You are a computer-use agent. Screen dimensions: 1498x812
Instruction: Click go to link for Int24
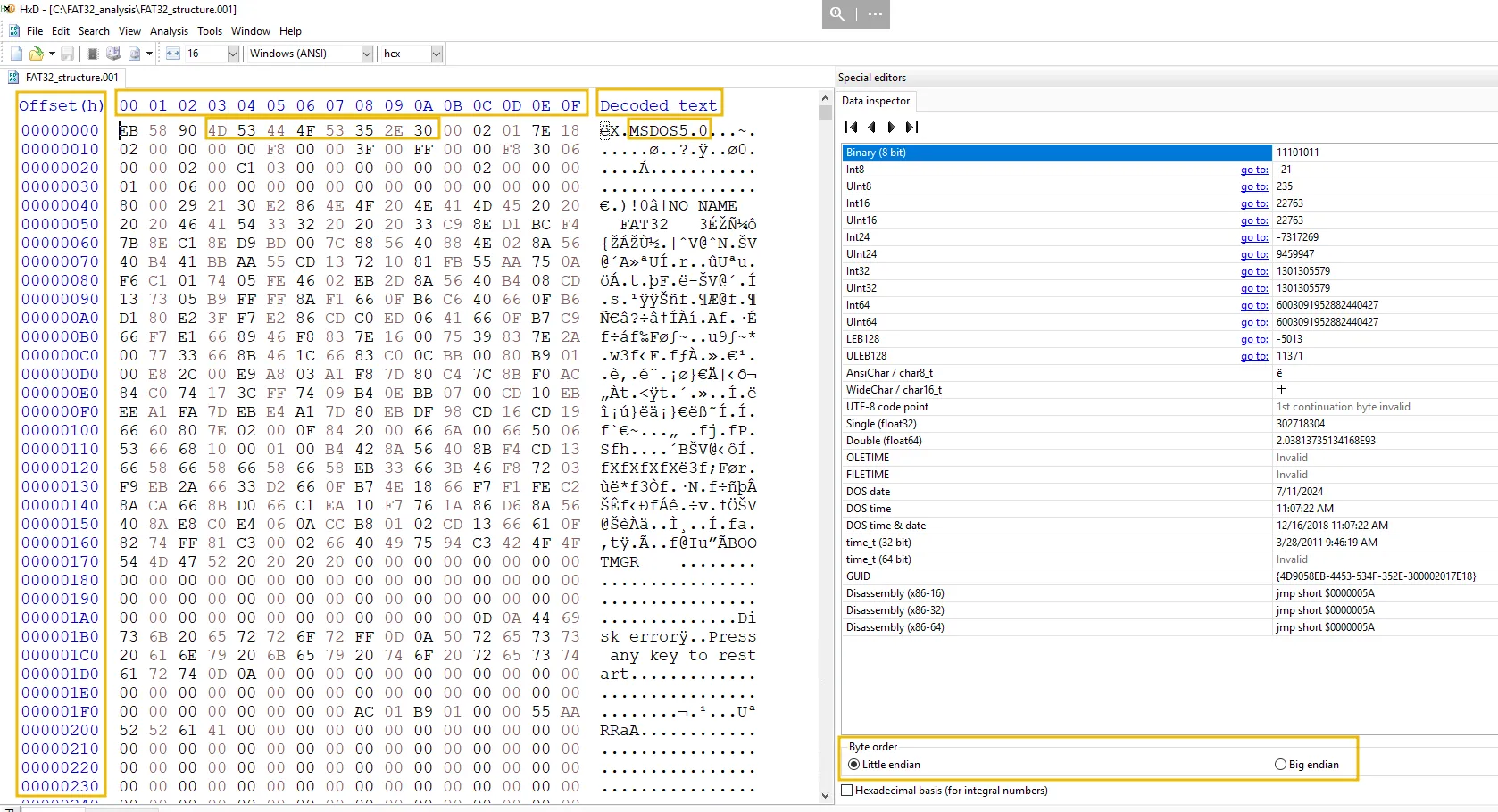[1254, 237]
